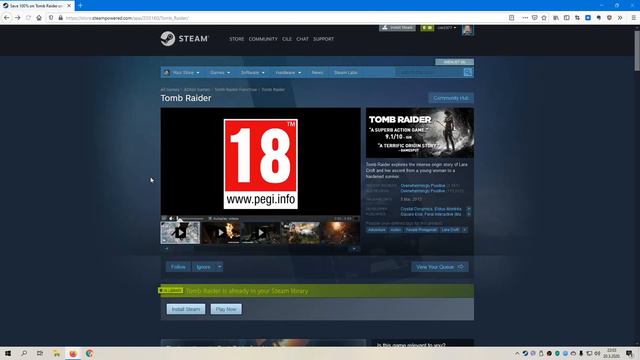
Task: Open the Windows Start menu
Action: coord(8,353)
